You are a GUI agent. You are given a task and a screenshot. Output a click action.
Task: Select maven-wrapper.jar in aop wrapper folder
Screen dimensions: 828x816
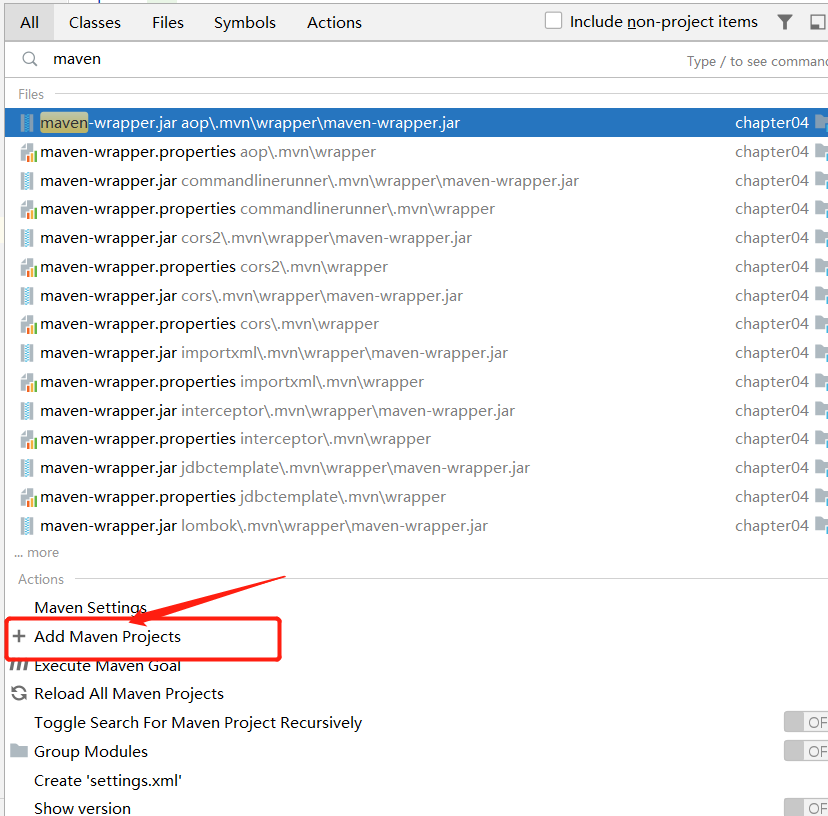(x=416, y=123)
